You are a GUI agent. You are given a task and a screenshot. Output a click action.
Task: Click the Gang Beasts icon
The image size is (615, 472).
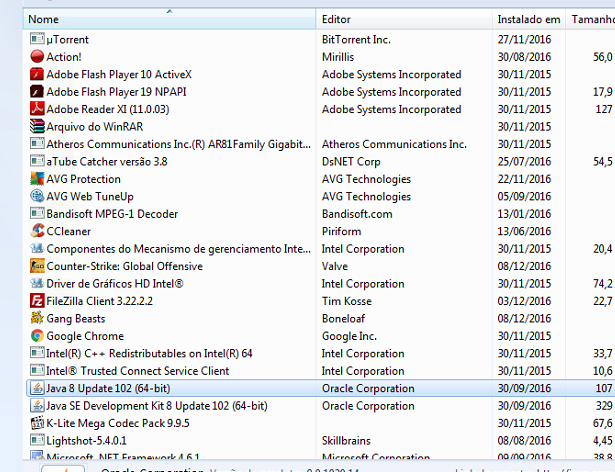(x=37, y=318)
